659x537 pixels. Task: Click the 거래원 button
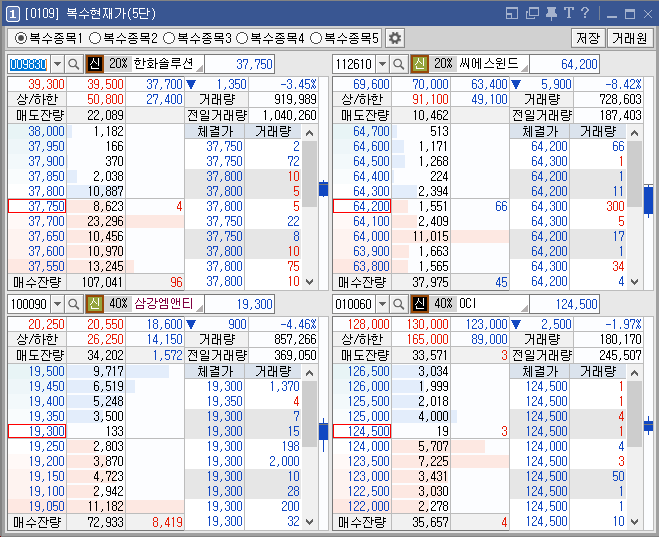click(x=630, y=39)
